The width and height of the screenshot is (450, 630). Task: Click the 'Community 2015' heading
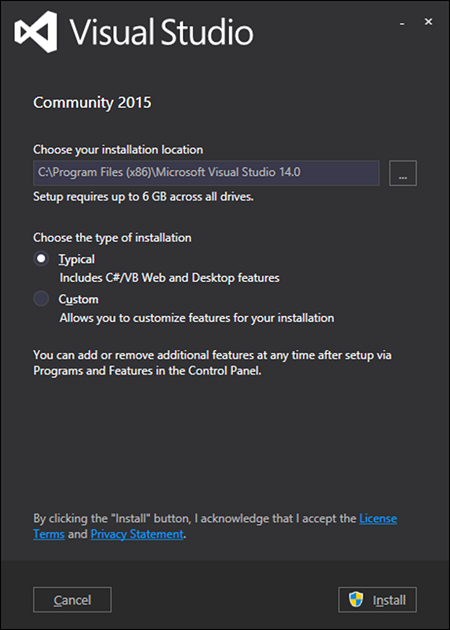(92, 103)
